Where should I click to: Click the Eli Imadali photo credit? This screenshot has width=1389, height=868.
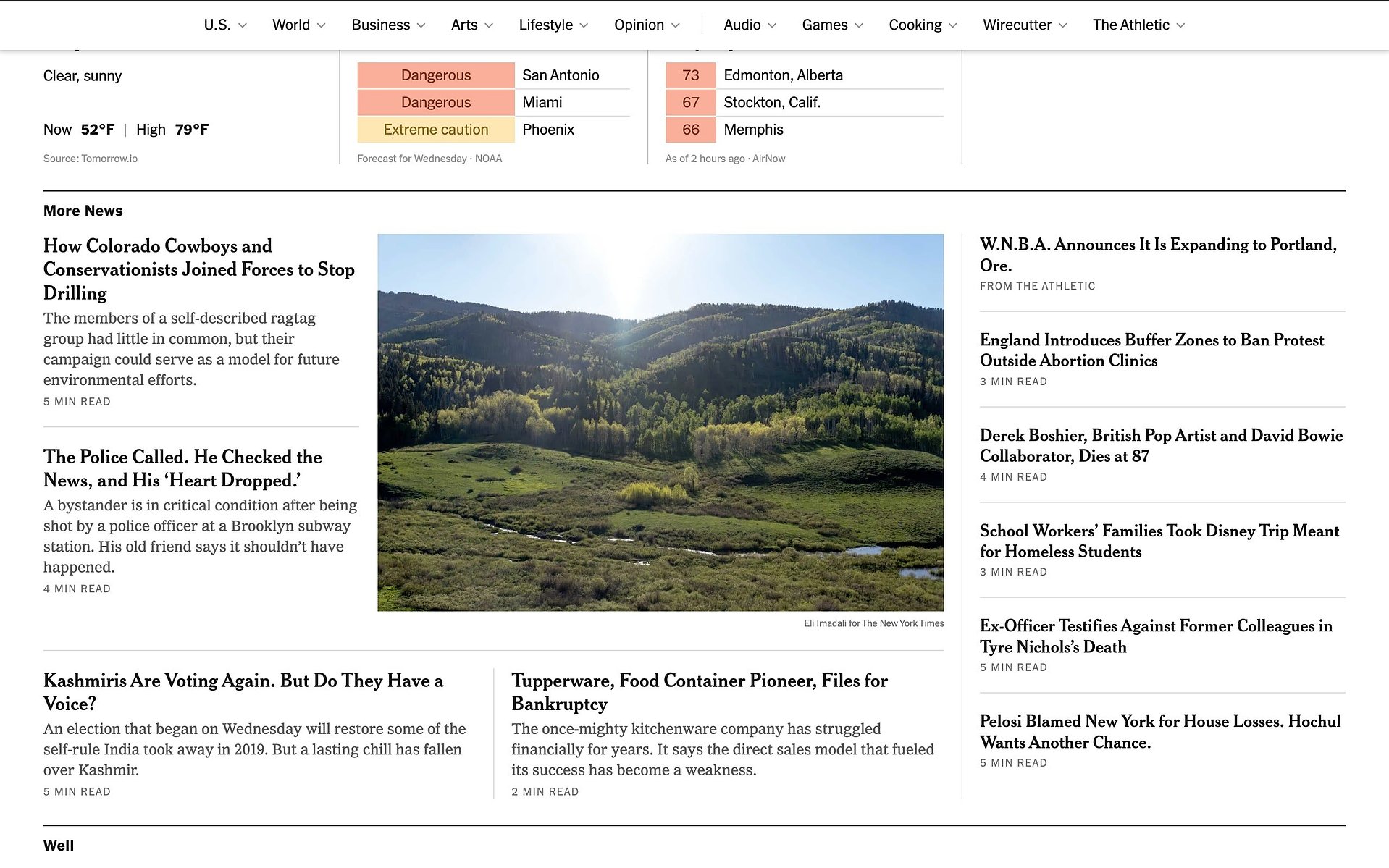click(874, 623)
